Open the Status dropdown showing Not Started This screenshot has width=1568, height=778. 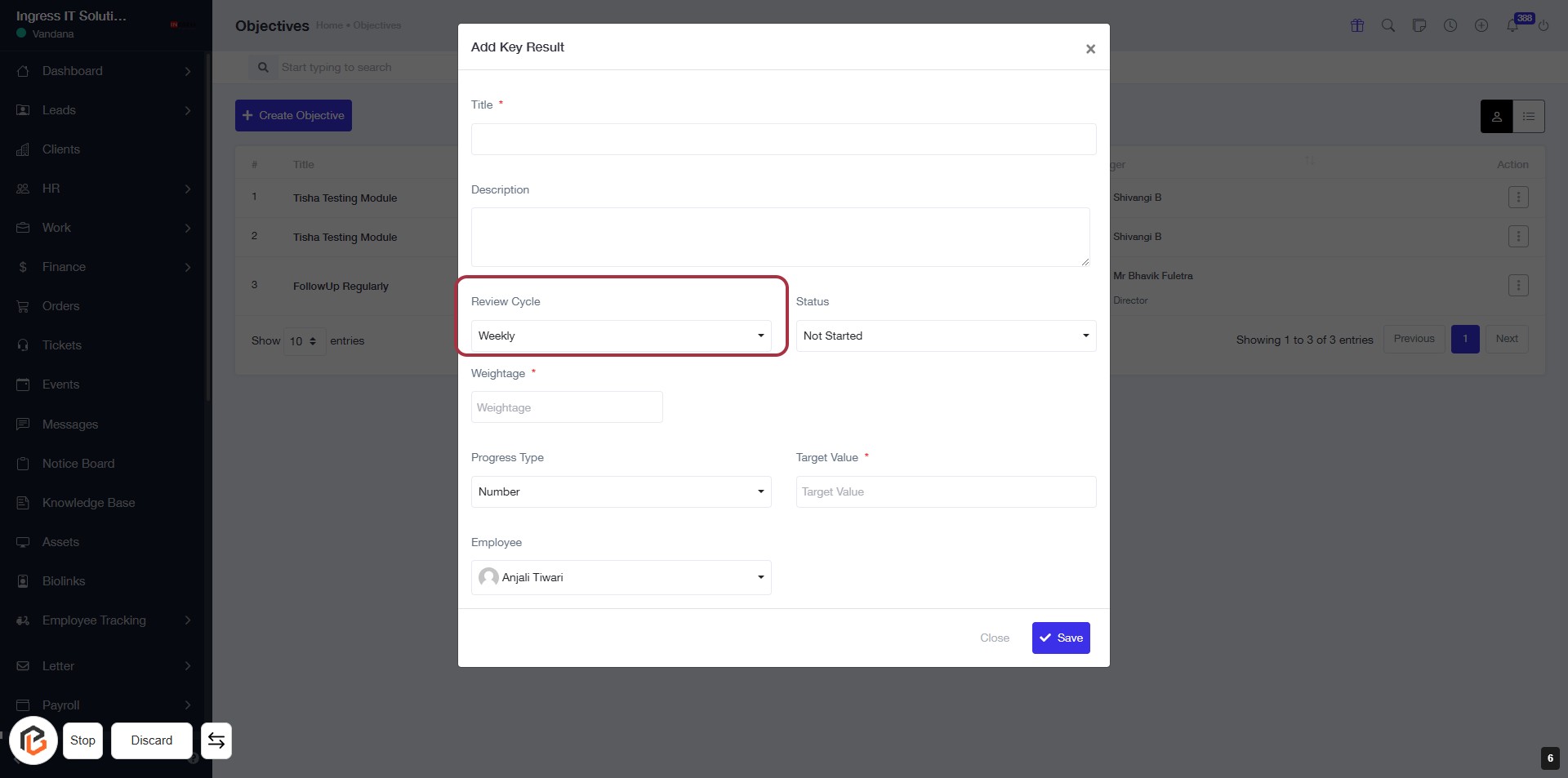(x=946, y=336)
